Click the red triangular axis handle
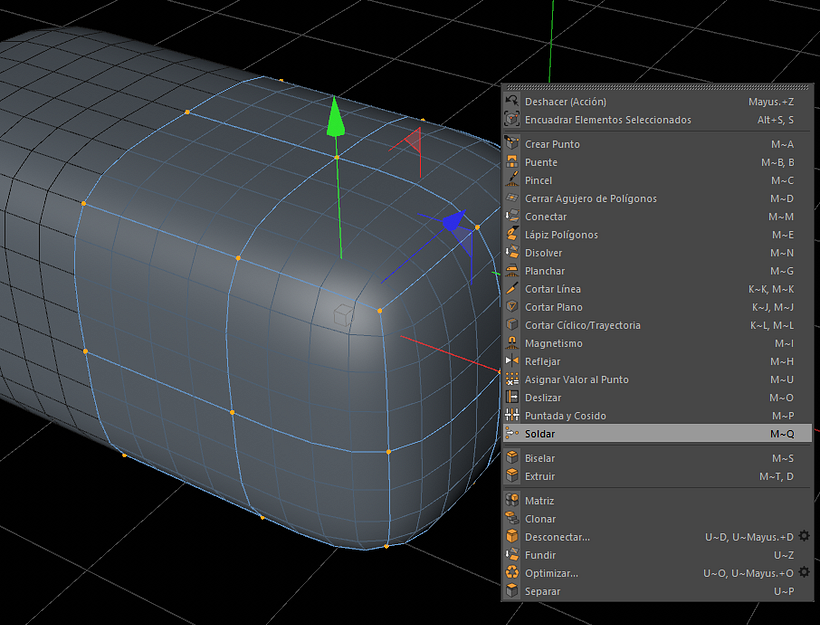The width and height of the screenshot is (820, 625). 412,139
